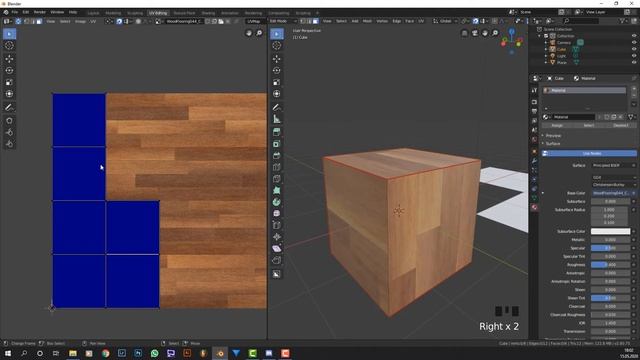This screenshot has width=640, height=360.
Task: Click the zoom icon in 3D viewport
Action: point(495,33)
